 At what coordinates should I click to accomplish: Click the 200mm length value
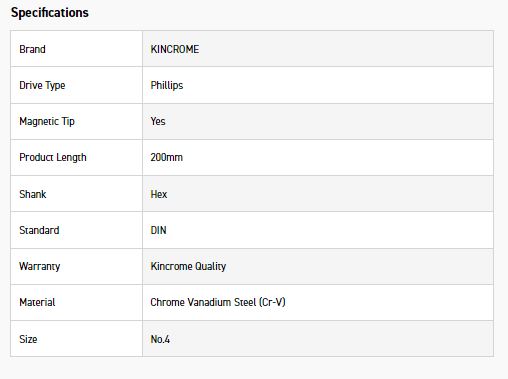(166, 157)
